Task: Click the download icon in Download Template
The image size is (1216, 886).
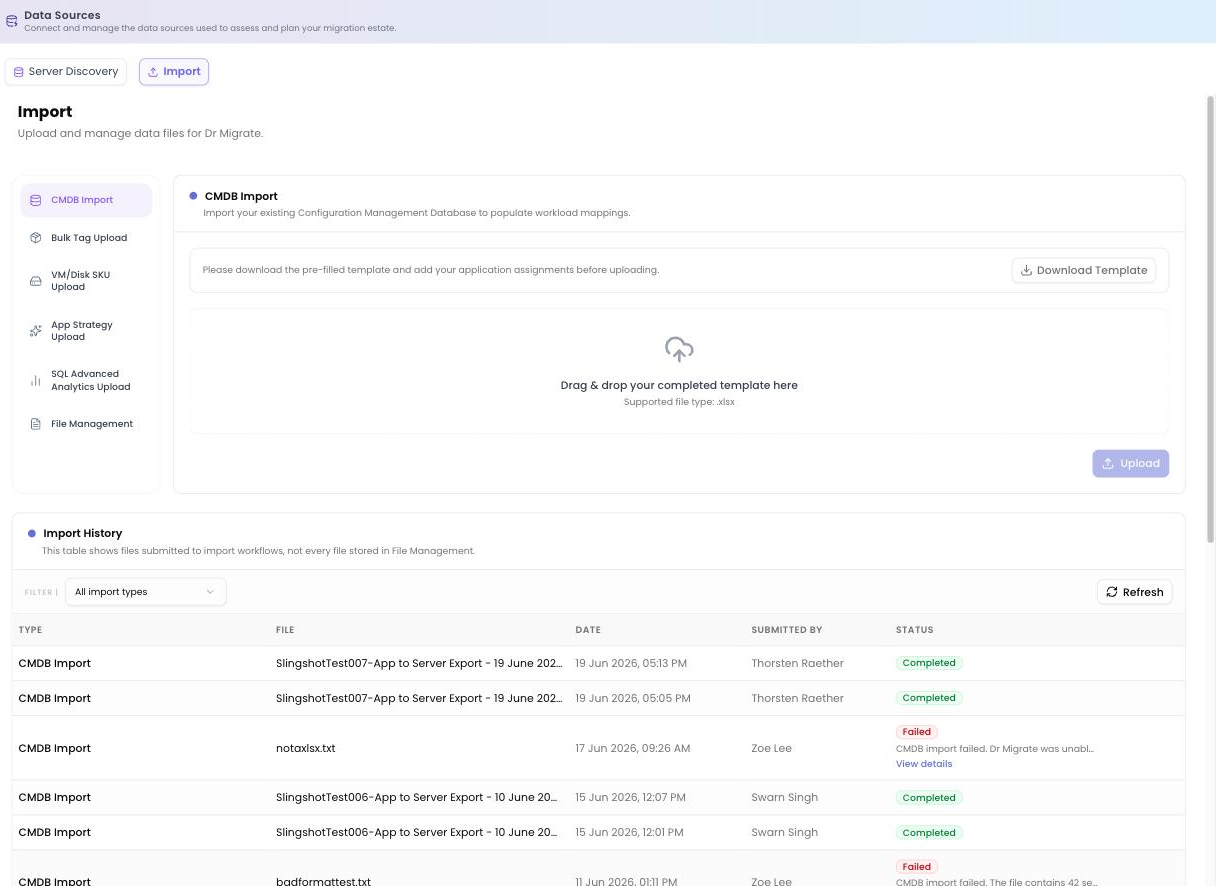Action: (1026, 270)
